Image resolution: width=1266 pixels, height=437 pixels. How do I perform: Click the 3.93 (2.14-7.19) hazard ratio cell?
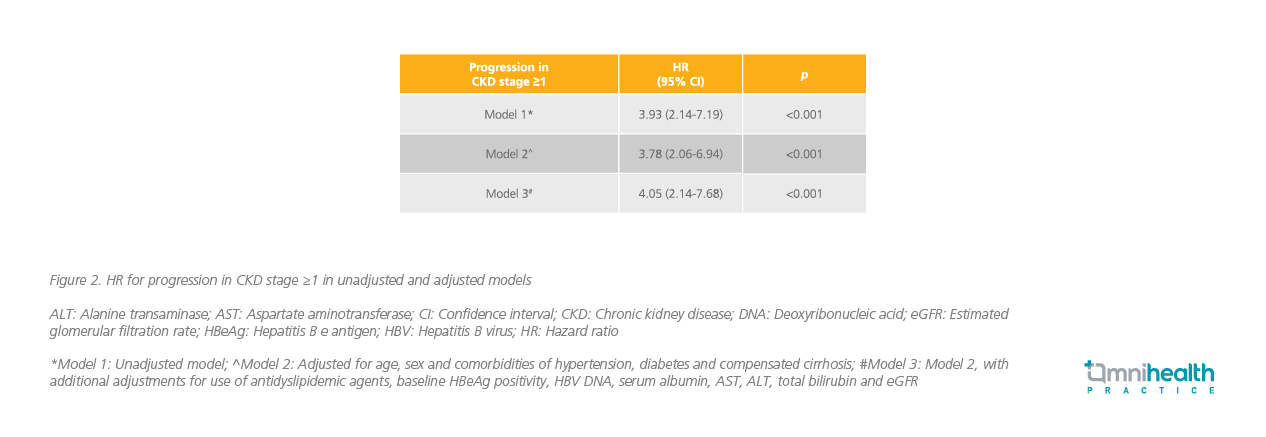[x=680, y=114]
